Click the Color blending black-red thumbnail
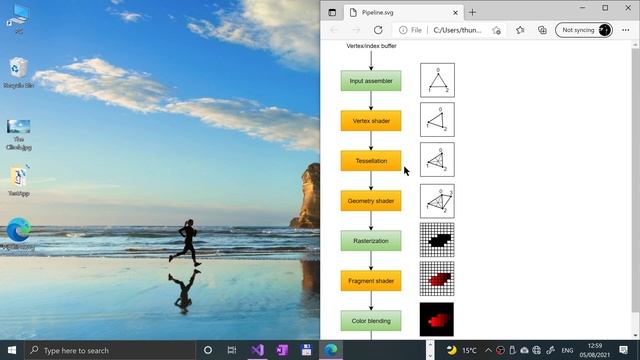Viewport: 640px width, 360px height. coord(437,319)
